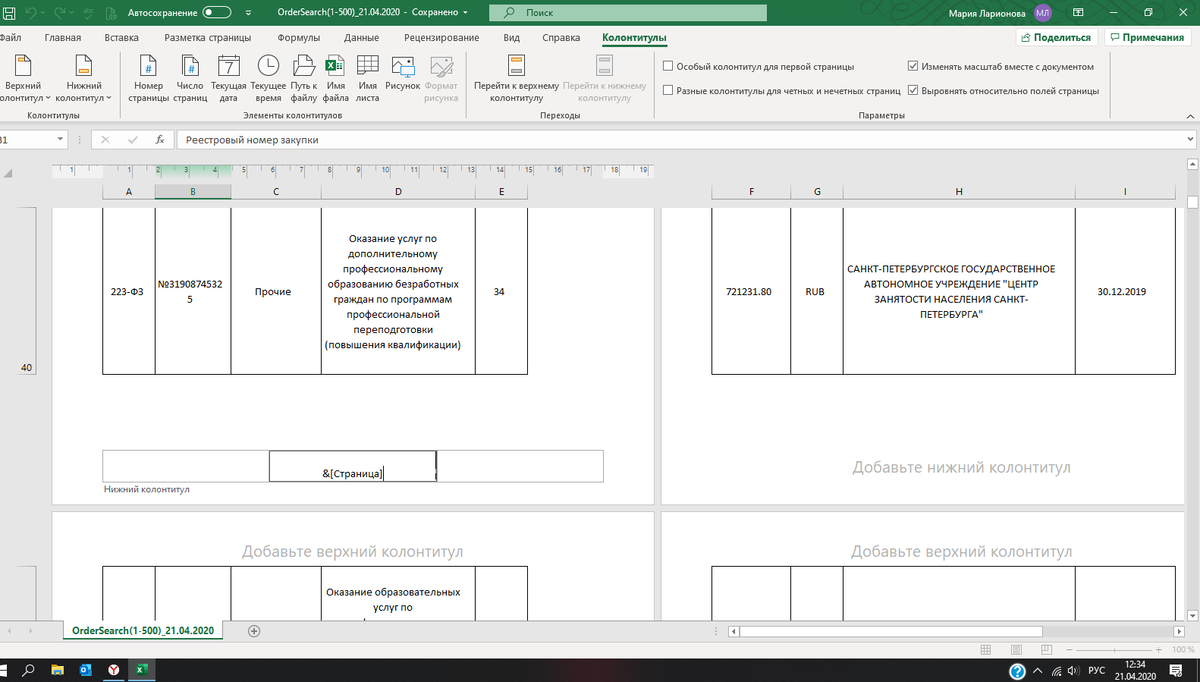Click cell with text 721231.80
Image resolution: width=1200 pixels, height=682 pixels.
coord(751,292)
